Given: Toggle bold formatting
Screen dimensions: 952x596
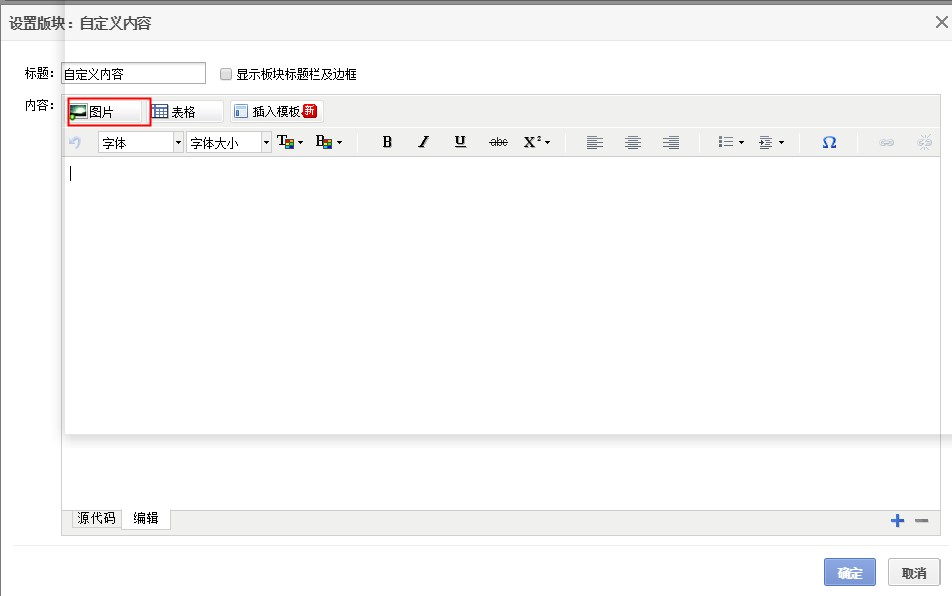Looking at the screenshot, I should coord(387,142).
